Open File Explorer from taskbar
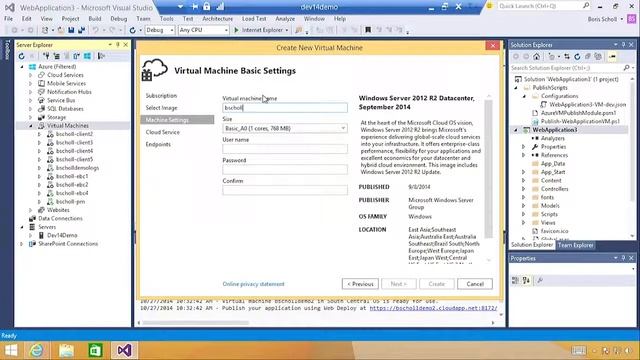The height and width of the screenshot is (360, 640). tap(66, 350)
